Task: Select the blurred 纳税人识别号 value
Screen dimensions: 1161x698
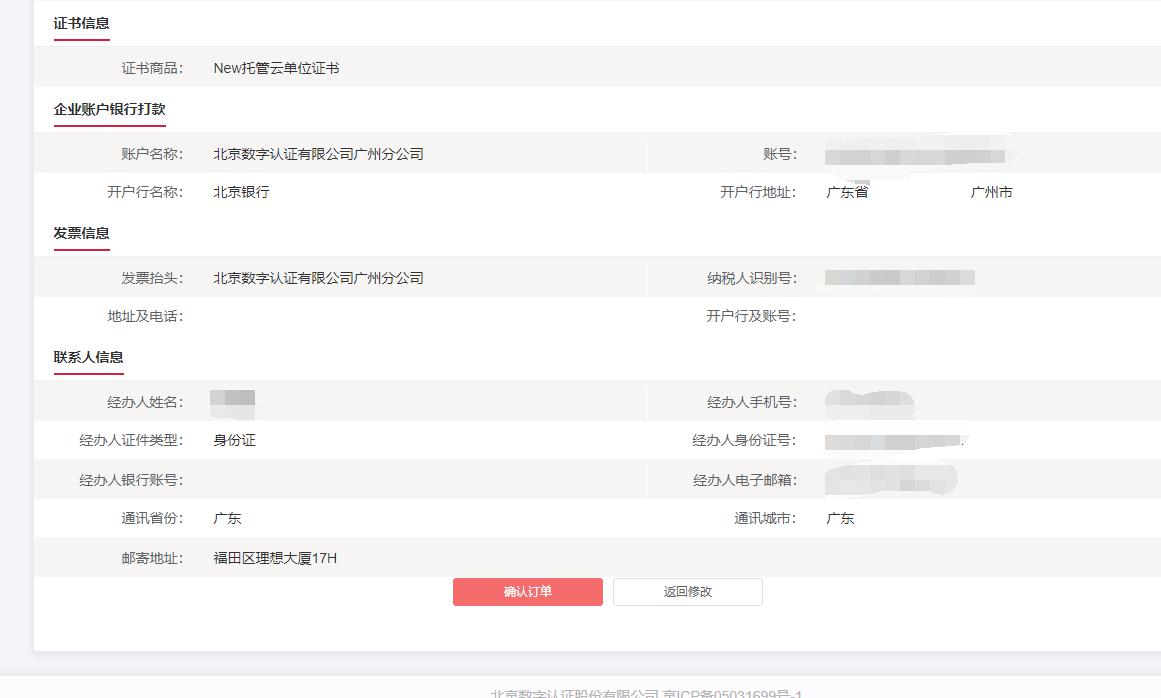Action: 899,278
